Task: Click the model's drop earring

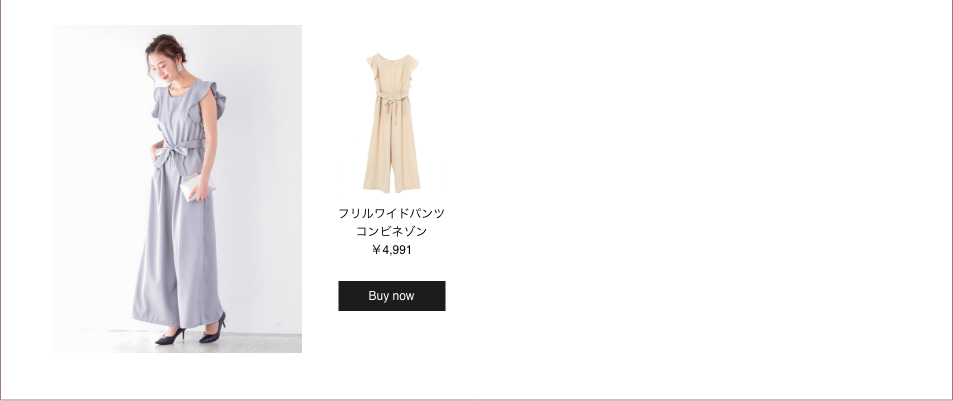Action: [x=179, y=67]
